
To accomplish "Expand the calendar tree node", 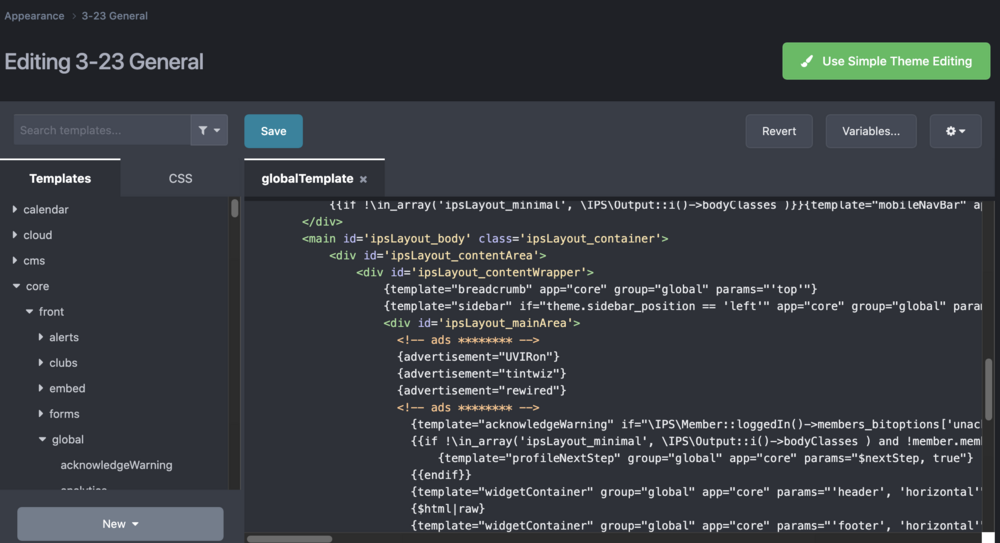I will pos(15,209).
